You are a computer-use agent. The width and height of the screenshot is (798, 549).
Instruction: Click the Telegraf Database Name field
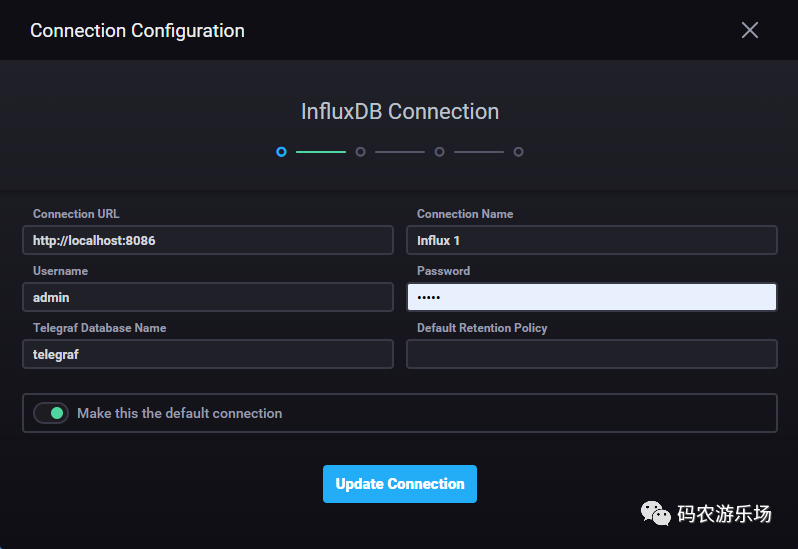pyautogui.click(x=208, y=354)
